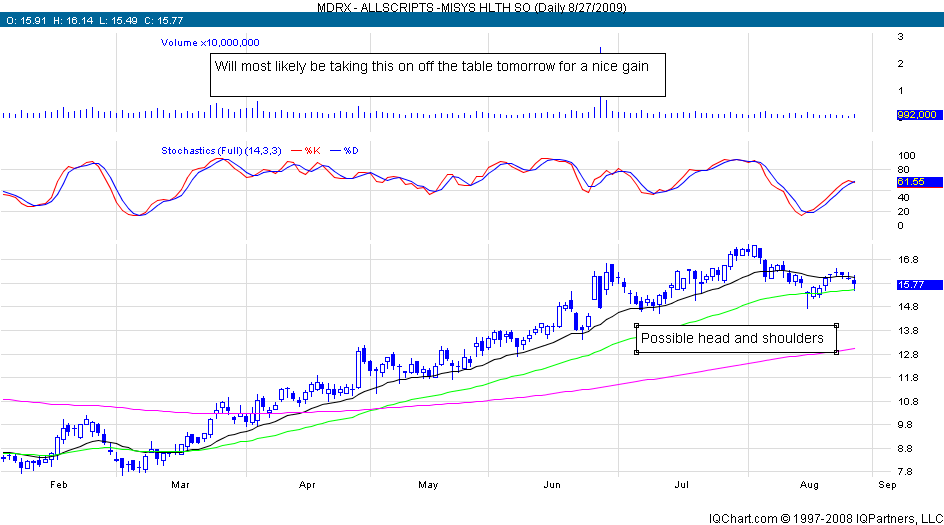Click the Jul month label on the axis
The height and width of the screenshot is (525, 944).
(682, 485)
